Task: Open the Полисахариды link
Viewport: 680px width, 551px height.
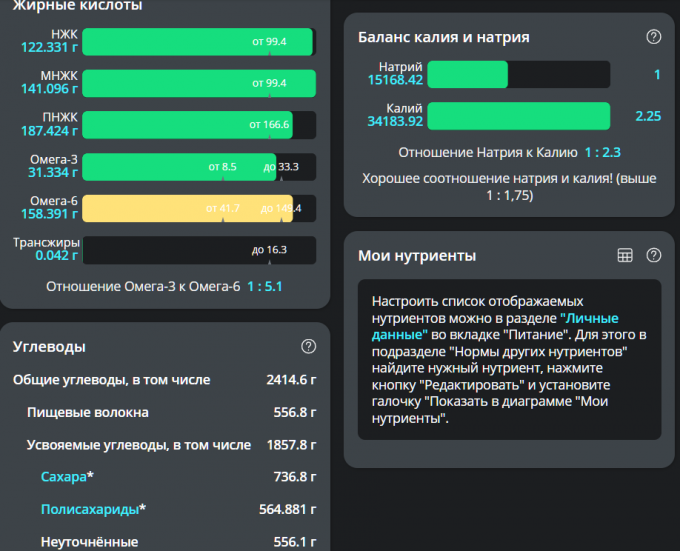Action: pos(89,509)
